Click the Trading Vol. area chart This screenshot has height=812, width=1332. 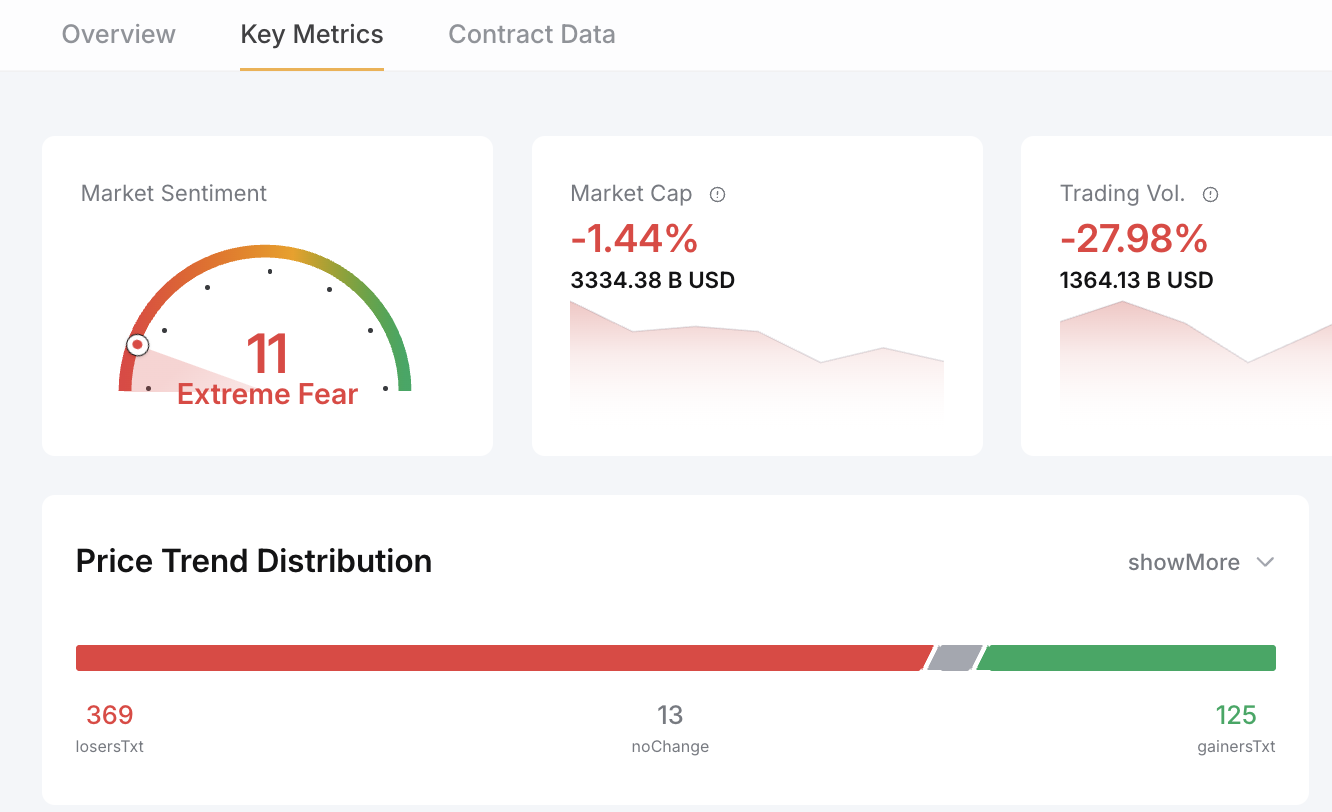click(x=1196, y=358)
